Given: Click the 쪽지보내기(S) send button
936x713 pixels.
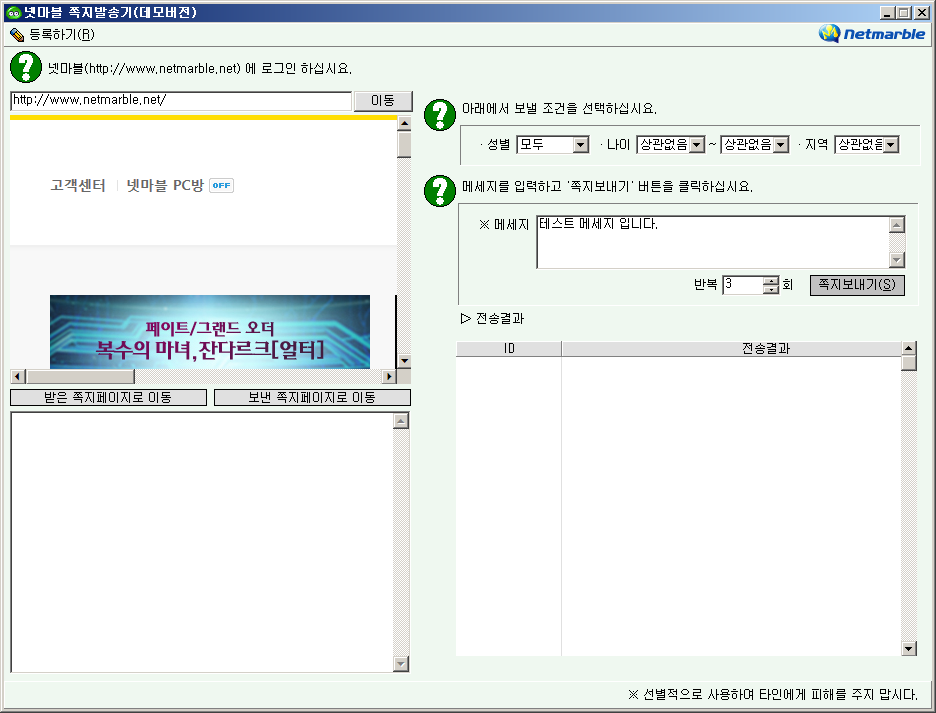Looking at the screenshot, I should point(857,285).
